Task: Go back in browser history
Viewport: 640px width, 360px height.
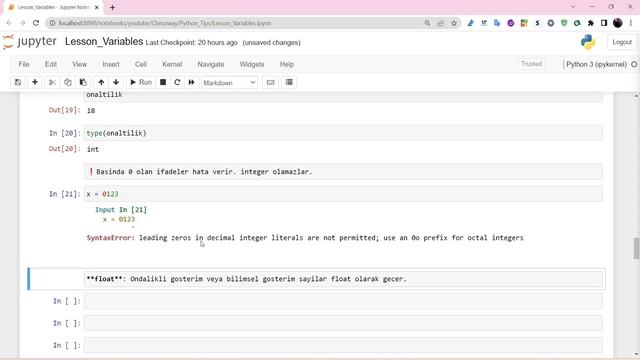Action: point(9,23)
